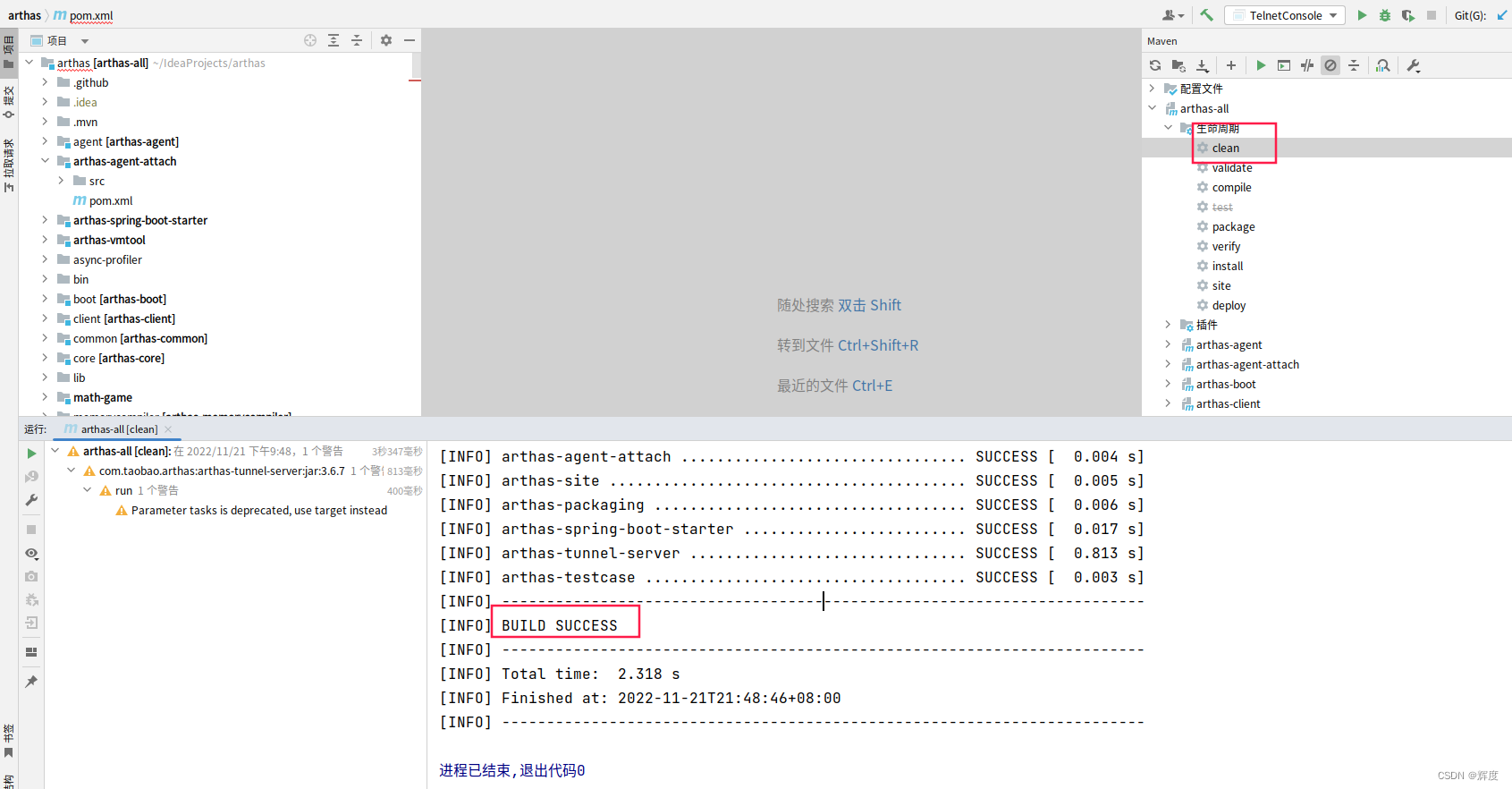The height and width of the screenshot is (789, 1512).
Task: Open the user account dropdown icon
Action: pyautogui.click(x=1172, y=15)
